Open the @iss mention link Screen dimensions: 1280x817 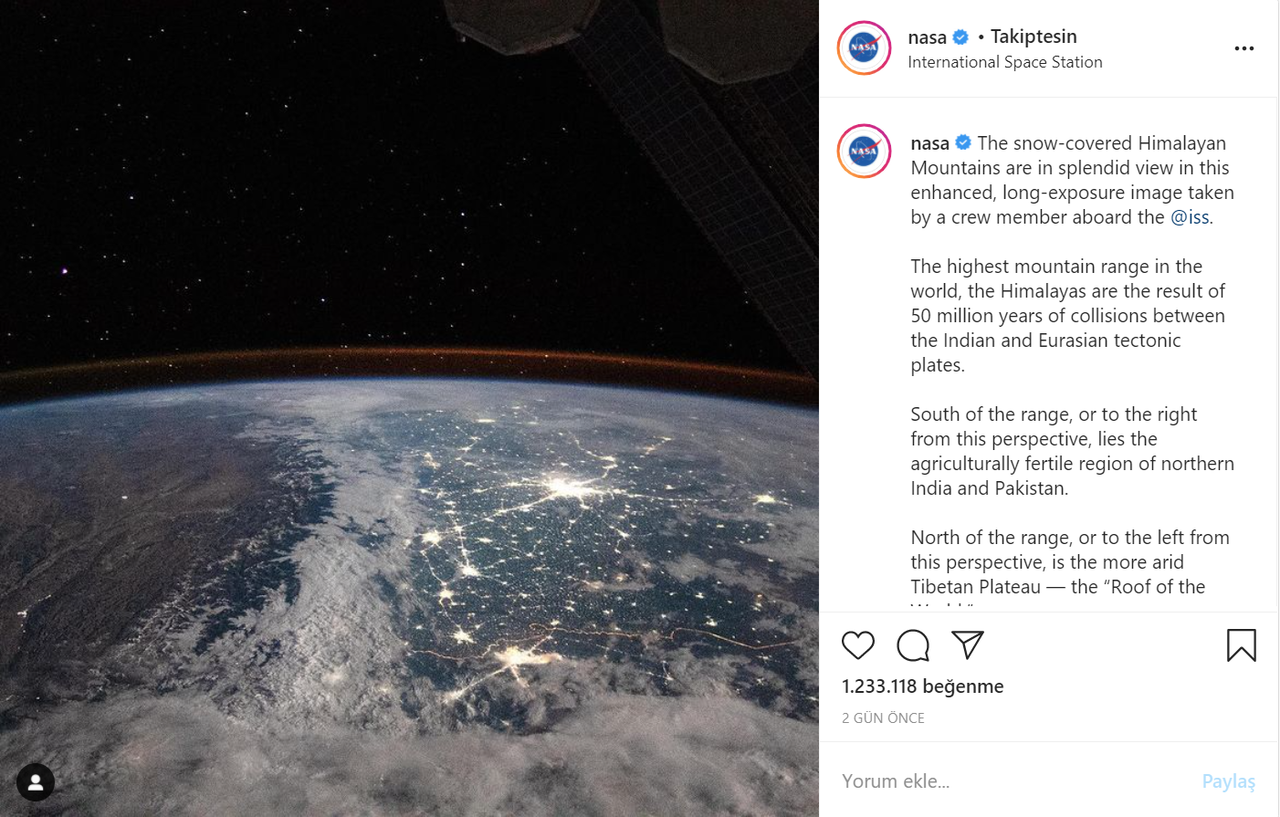[1189, 217]
